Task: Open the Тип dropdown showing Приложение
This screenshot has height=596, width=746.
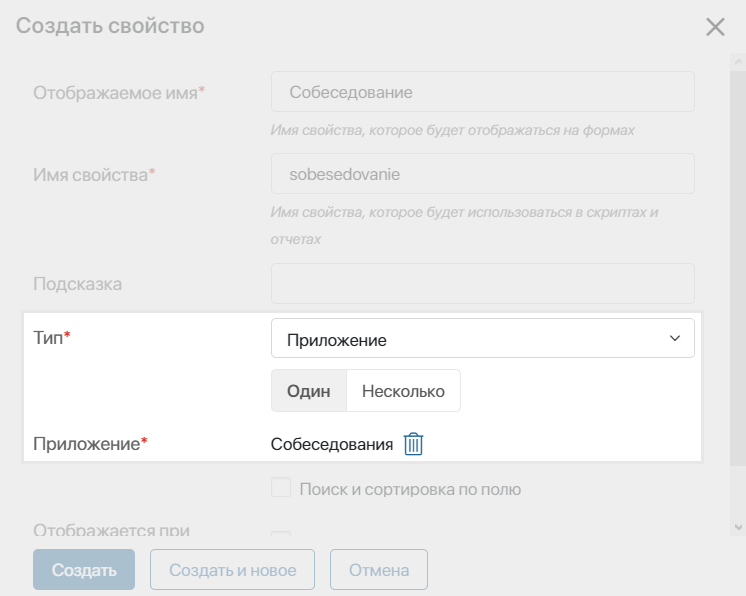Action: (x=482, y=338)
